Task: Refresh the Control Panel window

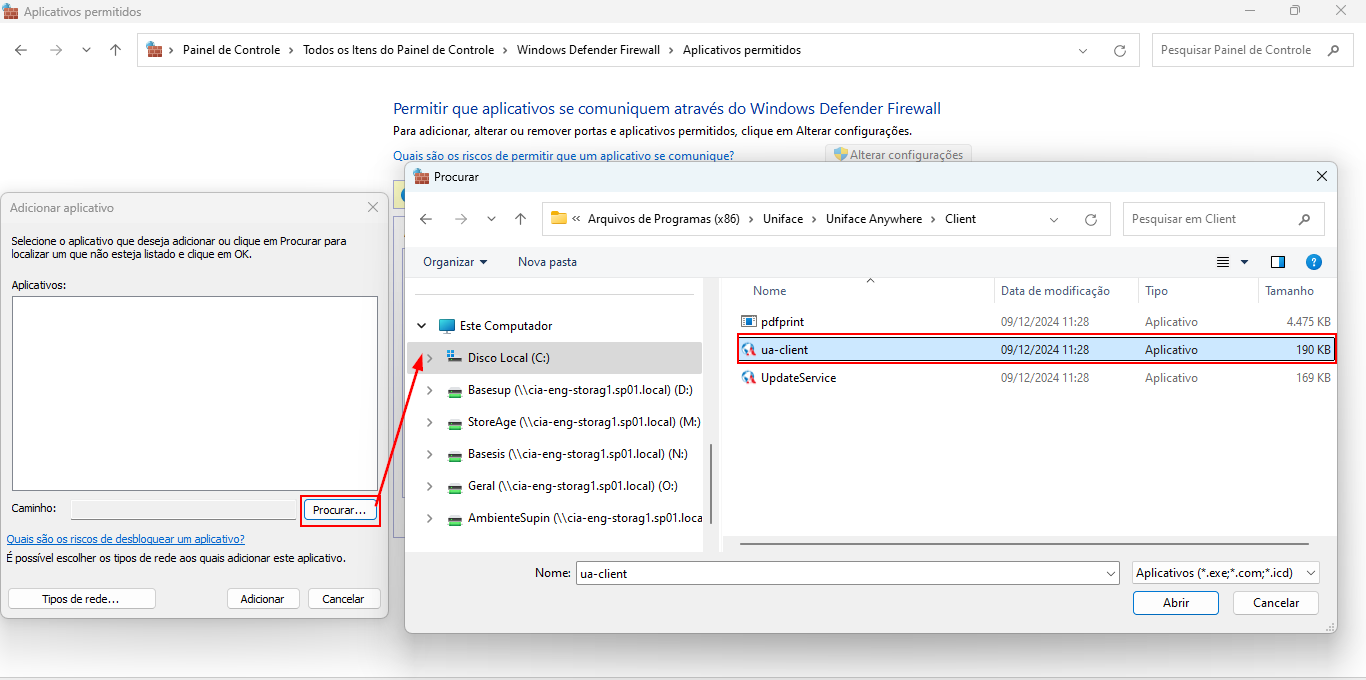Action: [x=1120, y=50]
